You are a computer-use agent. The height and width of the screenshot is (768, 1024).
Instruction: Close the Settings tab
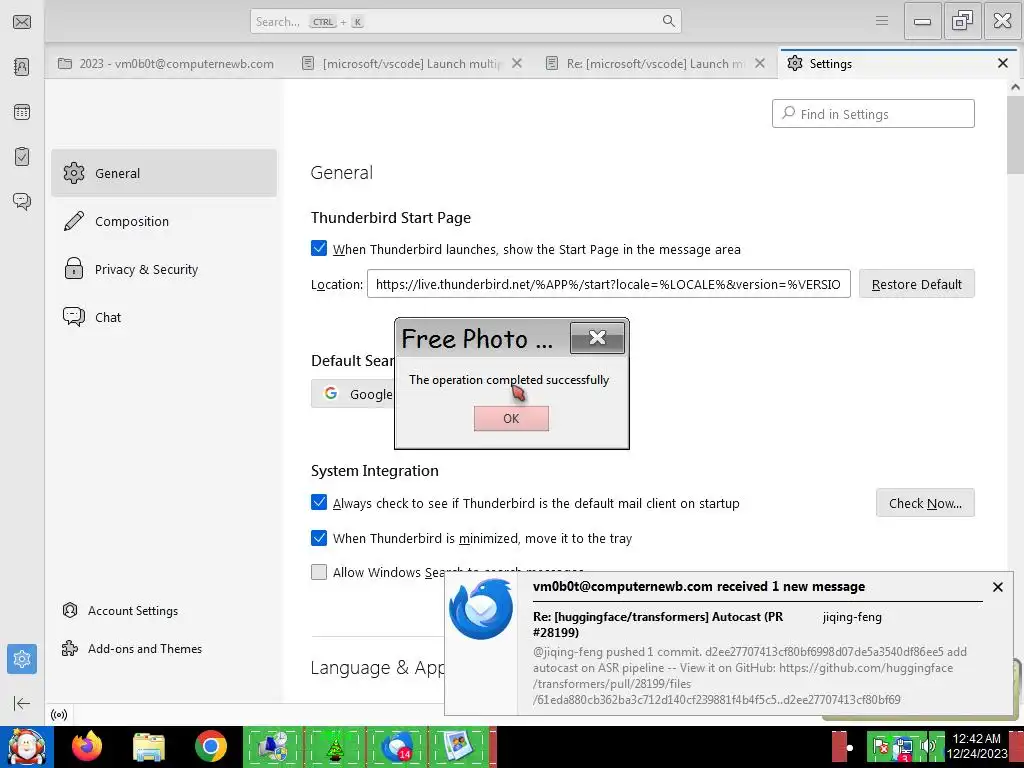coord(1002,63)
